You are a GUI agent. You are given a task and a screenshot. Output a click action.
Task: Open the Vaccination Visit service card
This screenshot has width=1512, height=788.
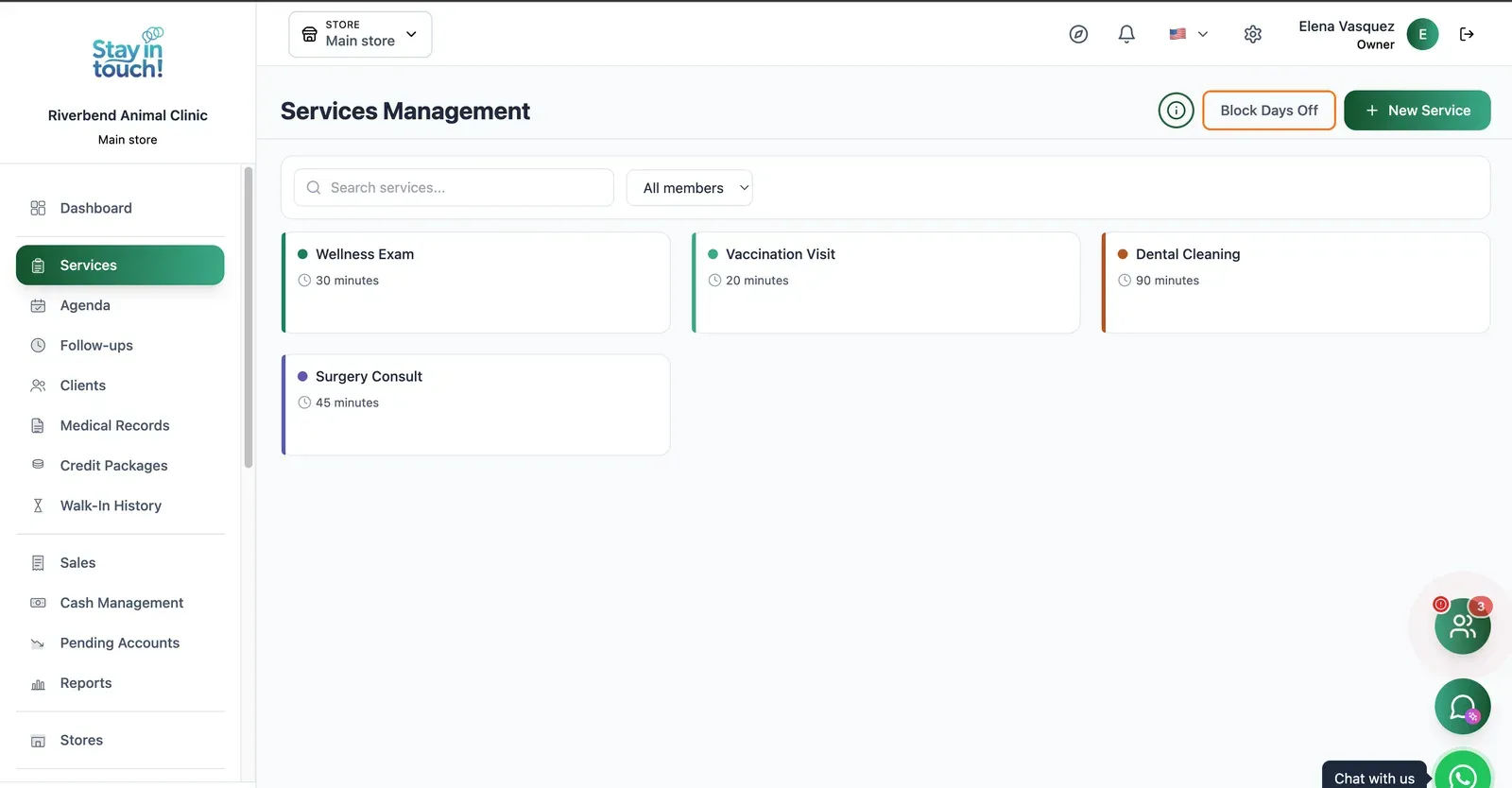[x=886, y=283]
